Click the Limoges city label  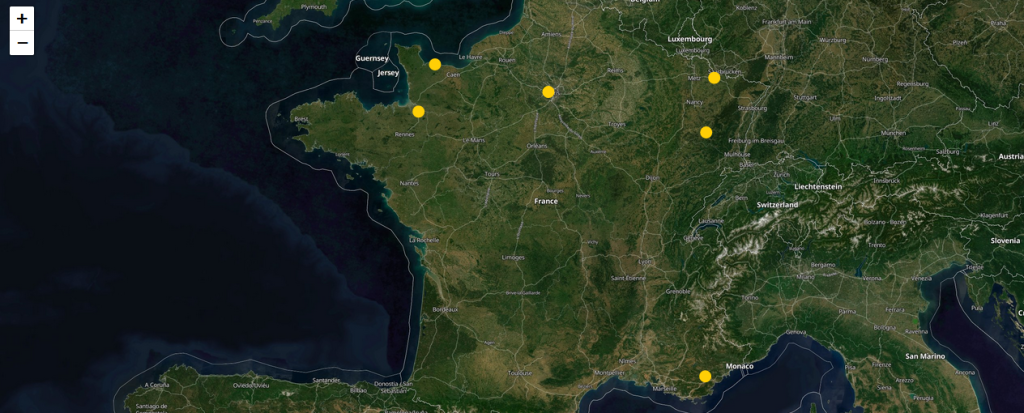[x=513, y=257]
